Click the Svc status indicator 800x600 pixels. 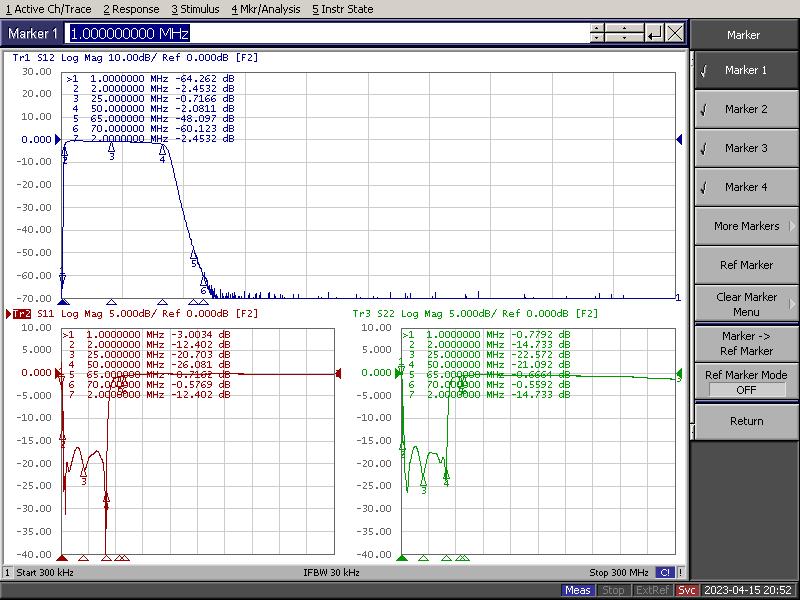tap(687, 590)
